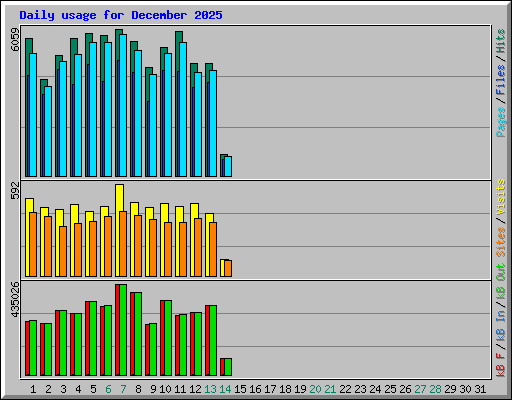Click the orange sites bar for day 14
Screen dimensions: 512x400
point(228,268)
